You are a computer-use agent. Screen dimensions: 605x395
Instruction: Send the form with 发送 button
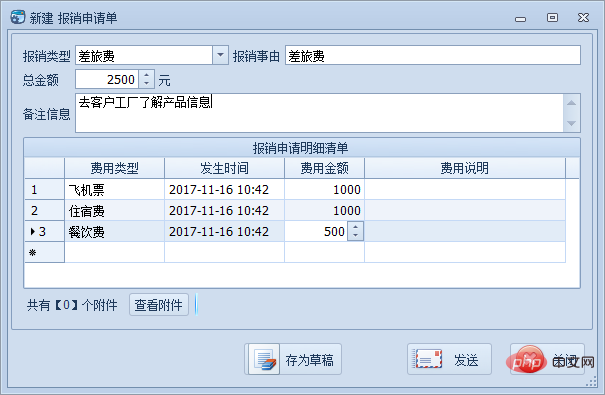[x=449, y=359]
